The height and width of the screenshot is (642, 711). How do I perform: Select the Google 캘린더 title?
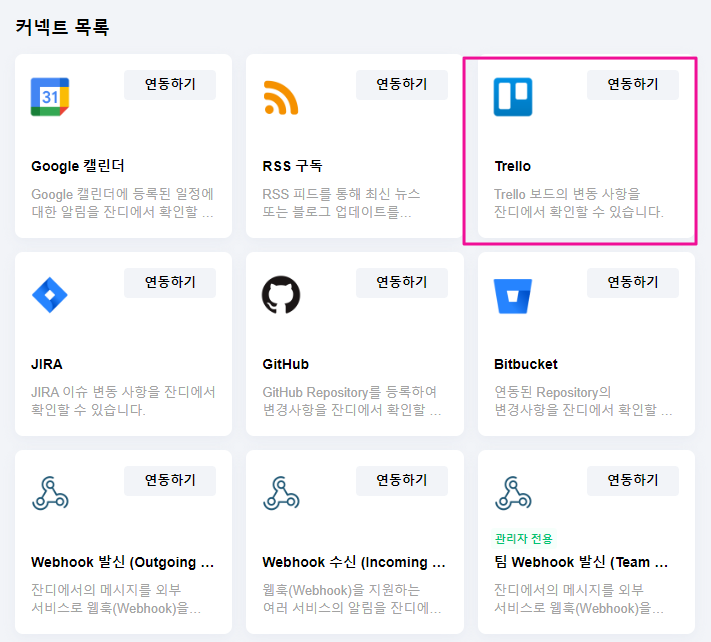pyautogui.click(x=78, y=166)
